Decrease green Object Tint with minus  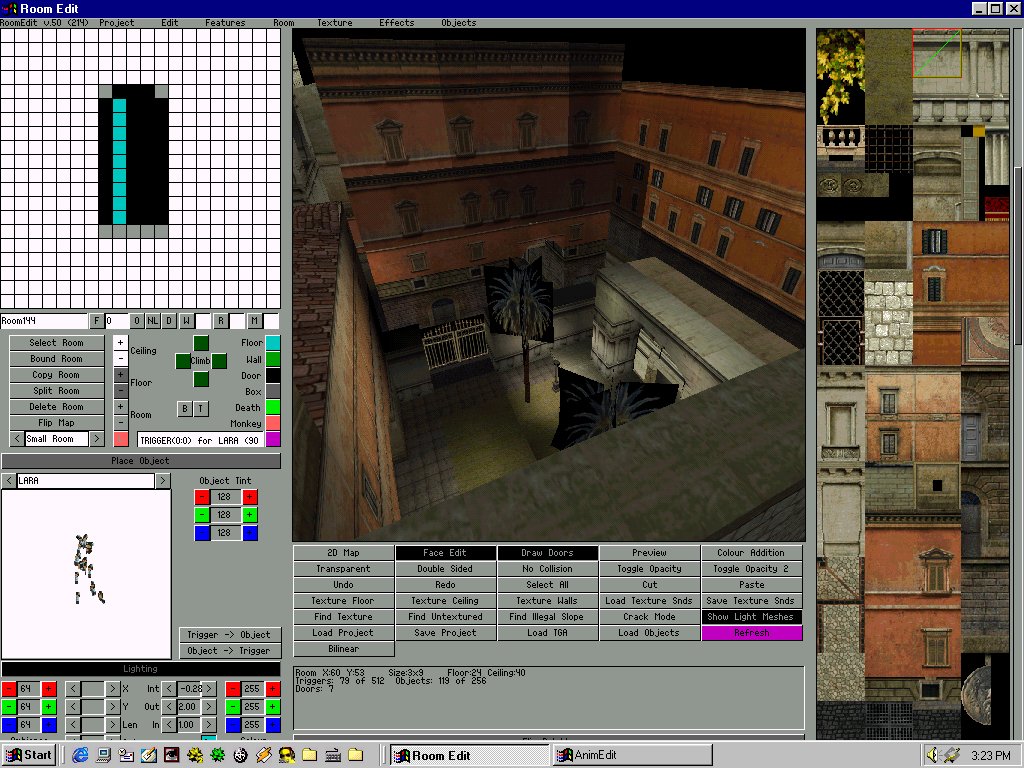(202, 515)
